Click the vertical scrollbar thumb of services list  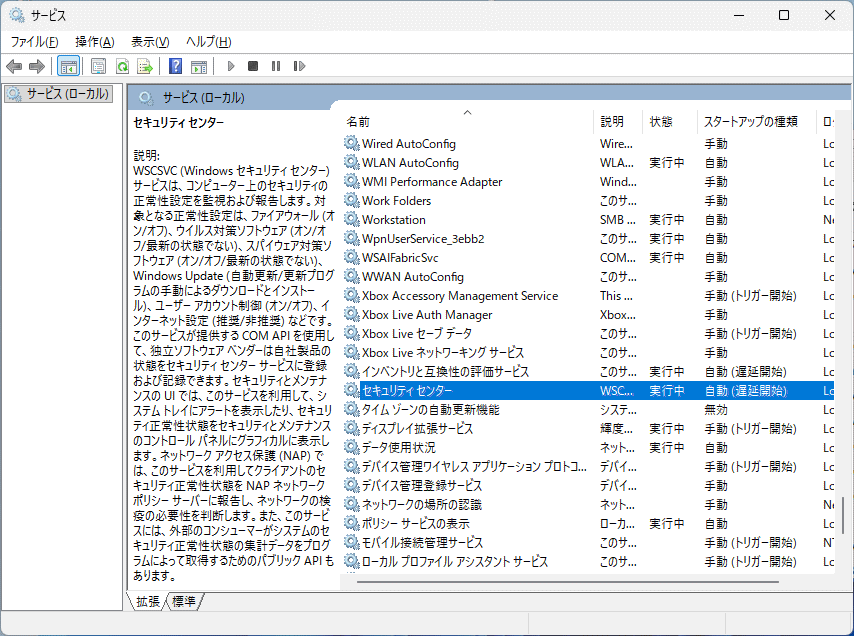(x=843, y=515)
